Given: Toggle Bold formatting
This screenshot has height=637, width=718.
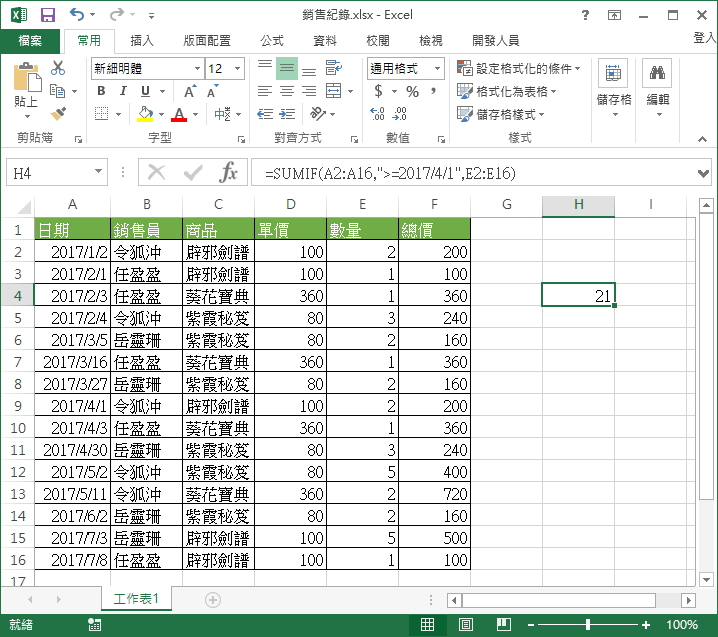Looking at the screenshot, I should (x=101, y=91).
